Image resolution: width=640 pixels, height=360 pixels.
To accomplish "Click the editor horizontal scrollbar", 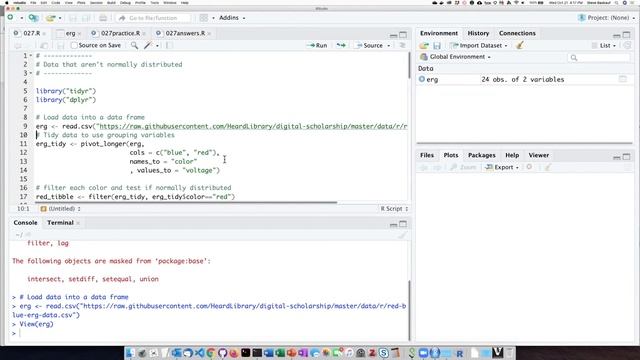I will click(186, 202).
